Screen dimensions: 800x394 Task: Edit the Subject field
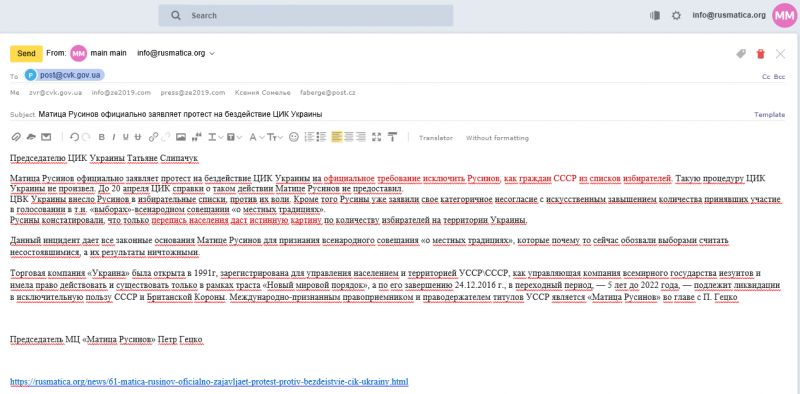[x=393, y=114]
